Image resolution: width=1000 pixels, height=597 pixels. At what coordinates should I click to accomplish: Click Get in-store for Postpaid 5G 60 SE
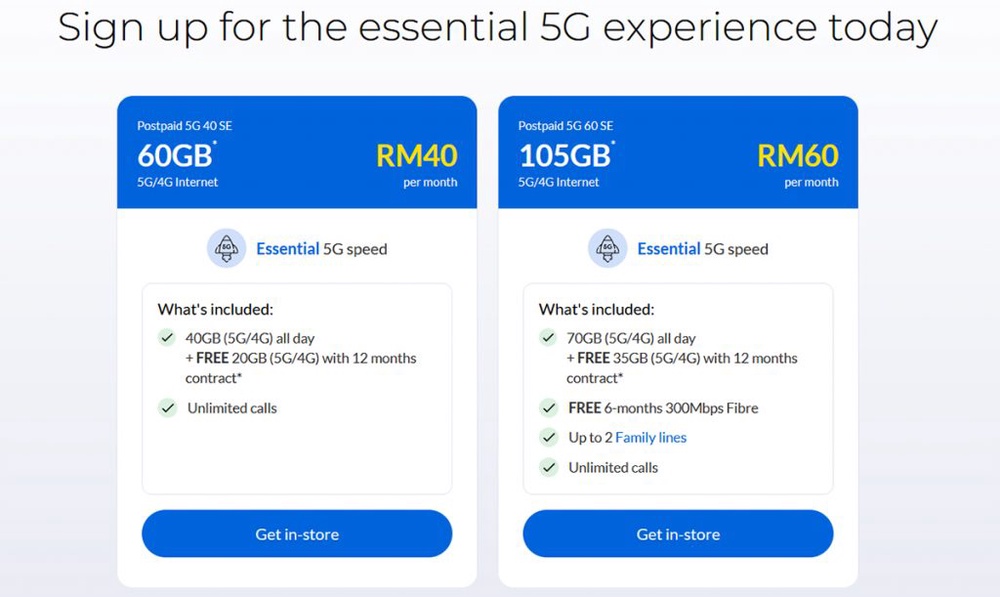pyautogui.click(x=677, y=533)
